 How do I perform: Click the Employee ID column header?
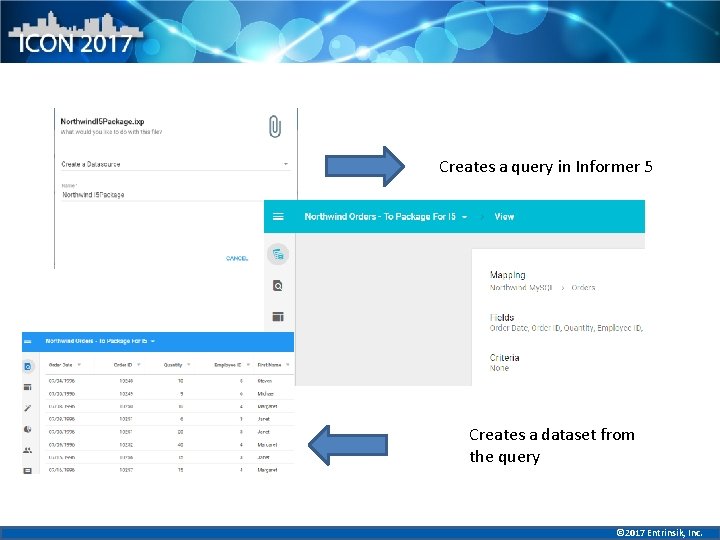pos(227,365)
